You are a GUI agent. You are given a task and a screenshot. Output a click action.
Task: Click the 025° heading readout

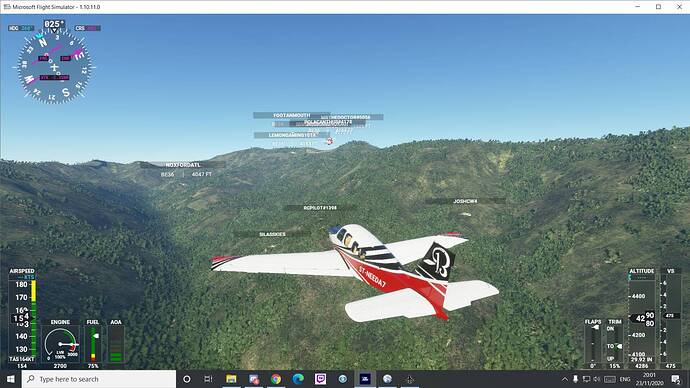point(54,24)
